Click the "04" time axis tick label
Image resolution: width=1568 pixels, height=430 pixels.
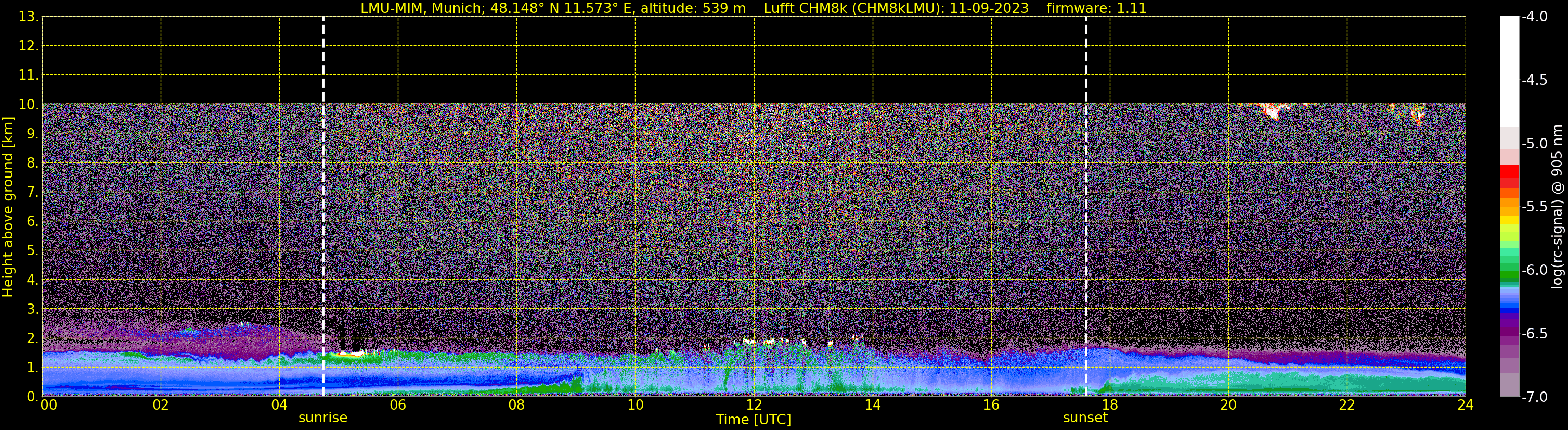click(x=279, y=406)
